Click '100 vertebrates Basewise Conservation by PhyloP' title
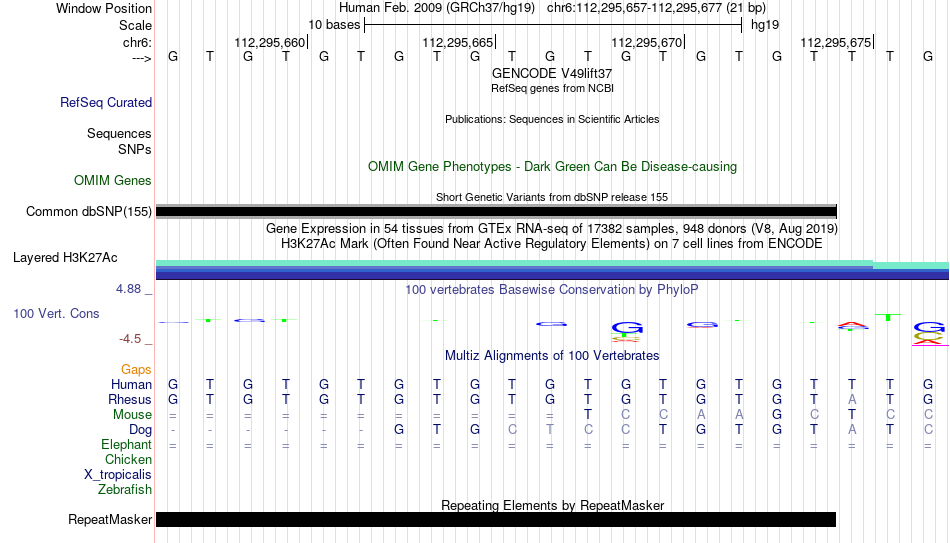 tap(552, 290)
